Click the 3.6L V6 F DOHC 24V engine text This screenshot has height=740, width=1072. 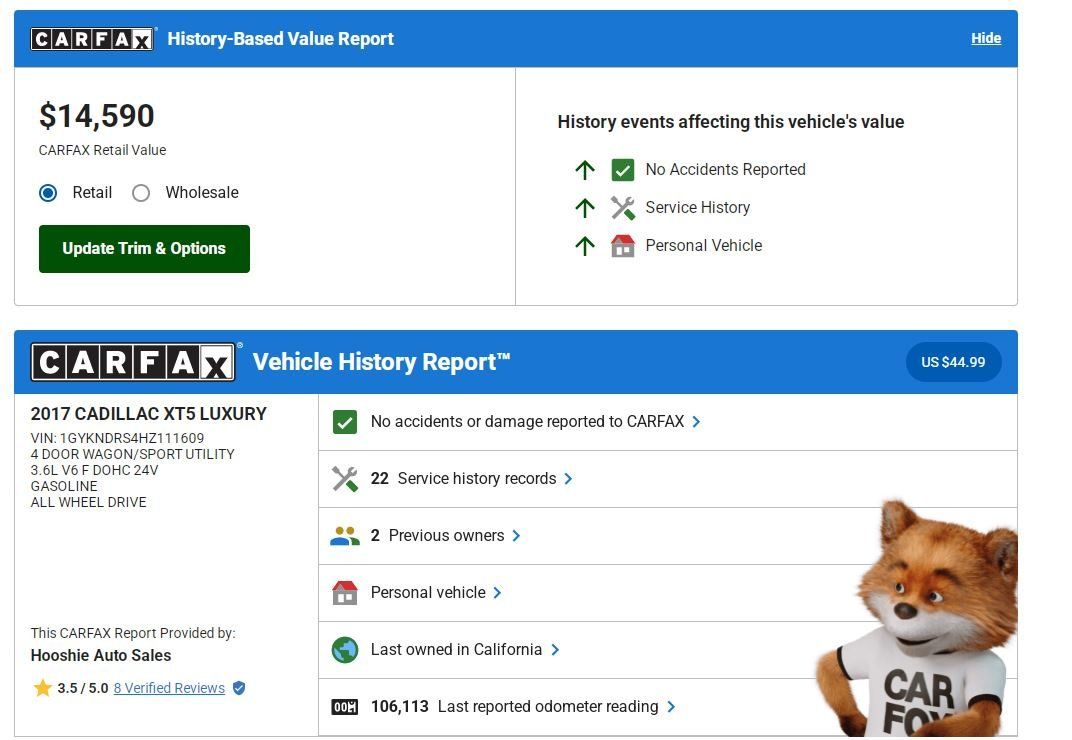tap(94, 471)
